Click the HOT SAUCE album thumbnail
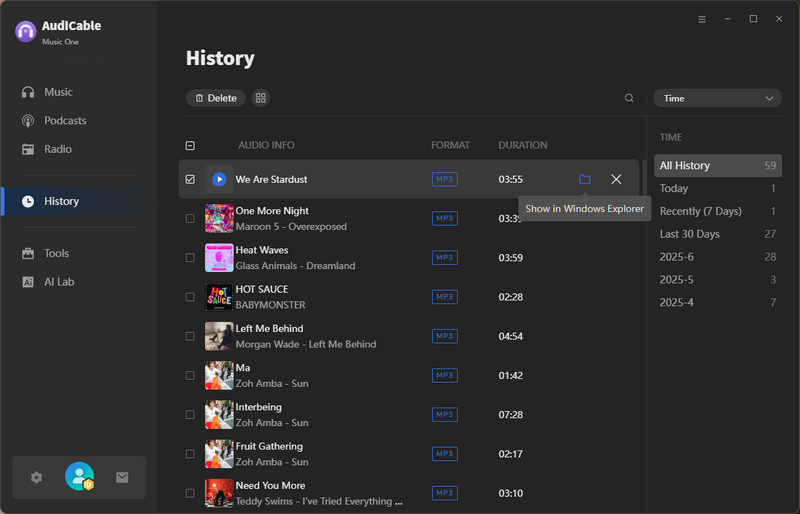This screenshot has height=514, width=800. pyautogui.click(x=219, y=297)
